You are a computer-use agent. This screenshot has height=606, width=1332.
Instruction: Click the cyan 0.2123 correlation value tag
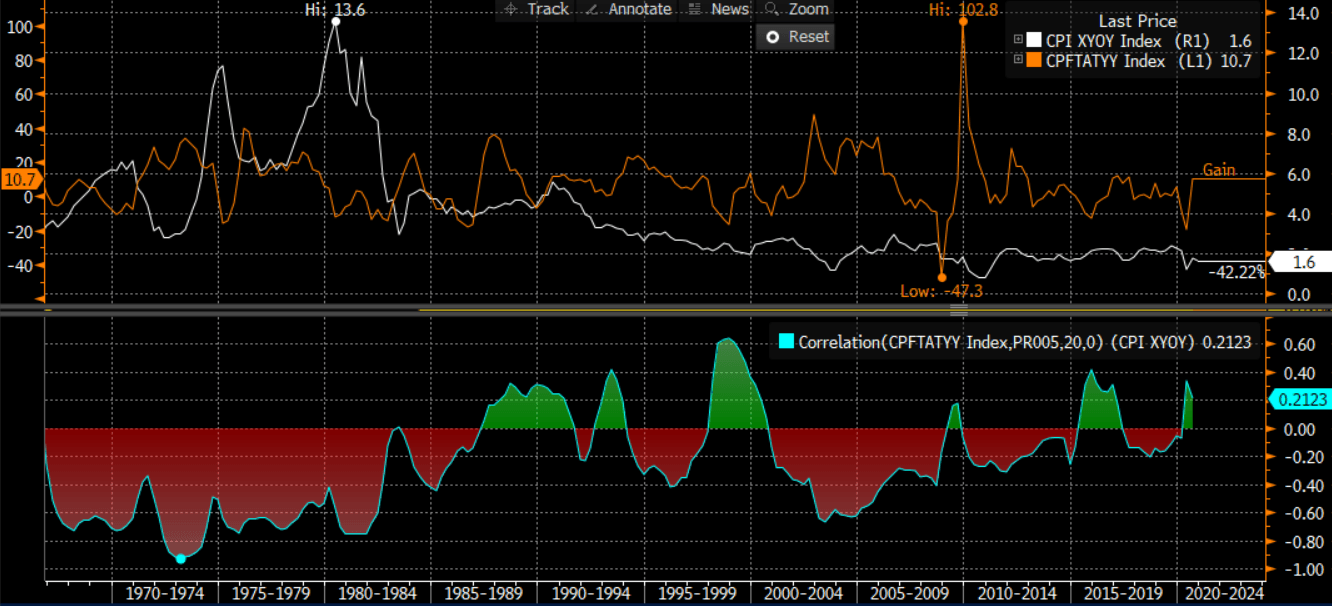[x=1300, y=400]
